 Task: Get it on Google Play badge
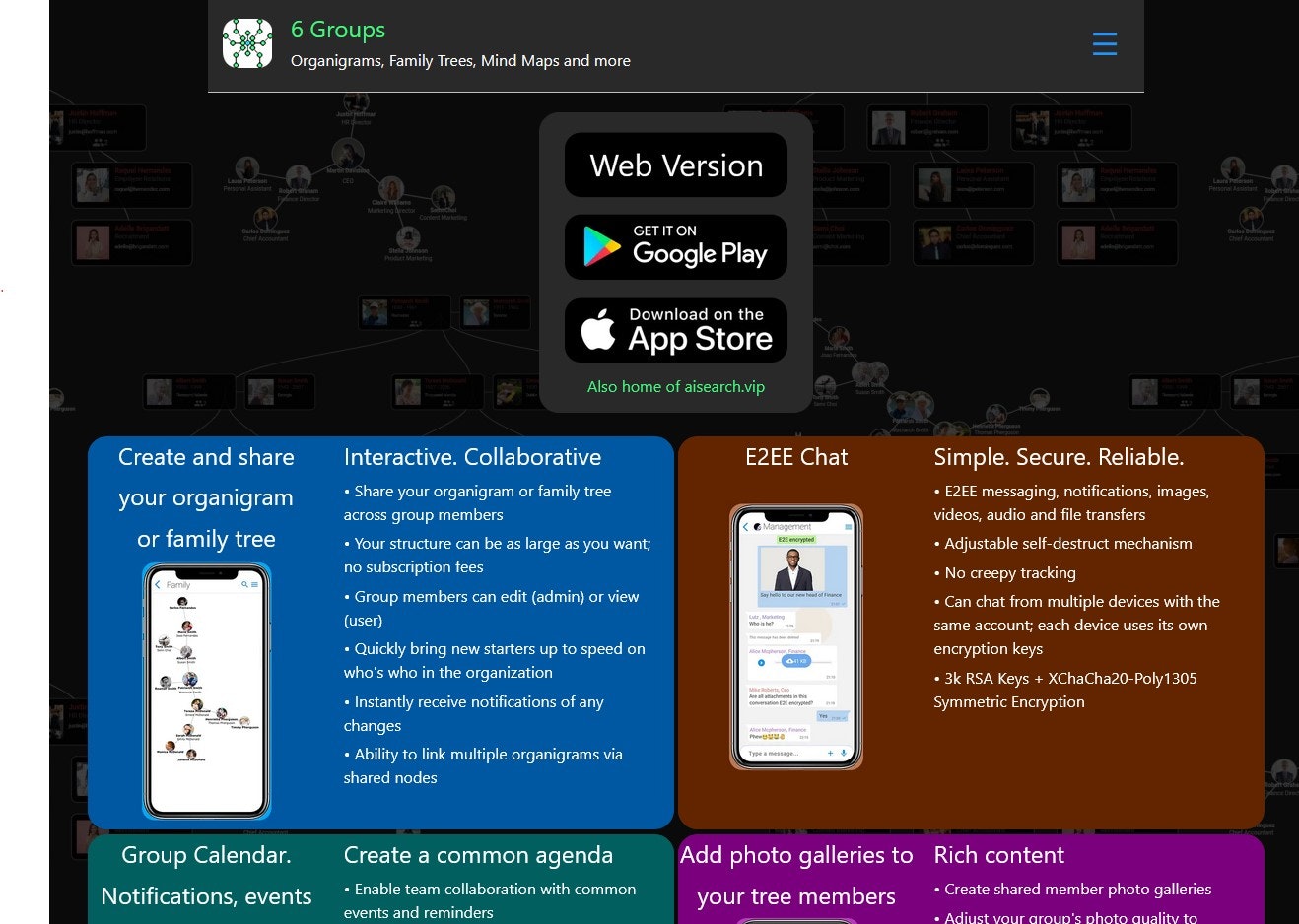point(676,247)
